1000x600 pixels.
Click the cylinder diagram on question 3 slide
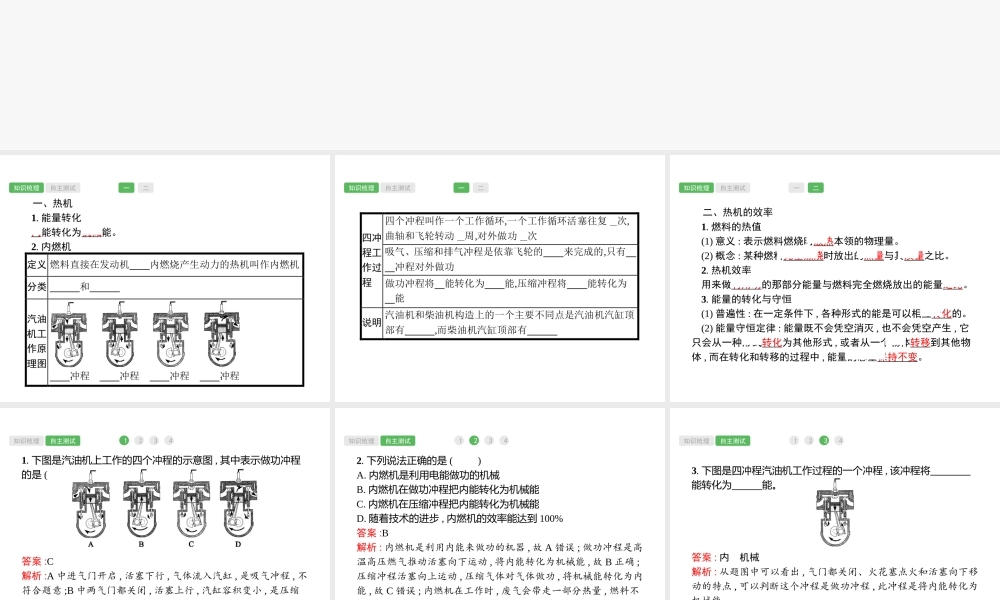click(835, 513)
